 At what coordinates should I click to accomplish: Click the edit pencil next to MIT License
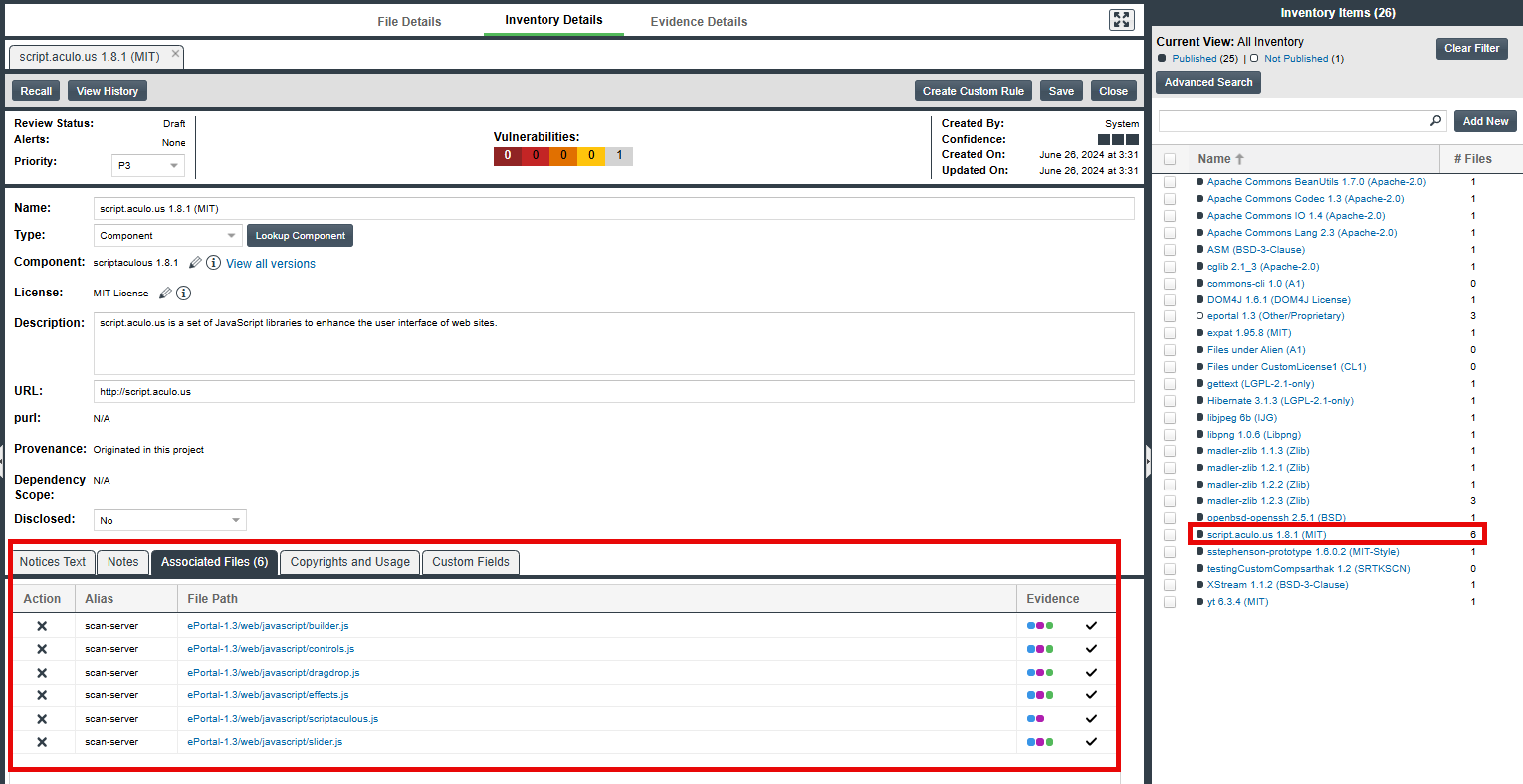[165, 294]
